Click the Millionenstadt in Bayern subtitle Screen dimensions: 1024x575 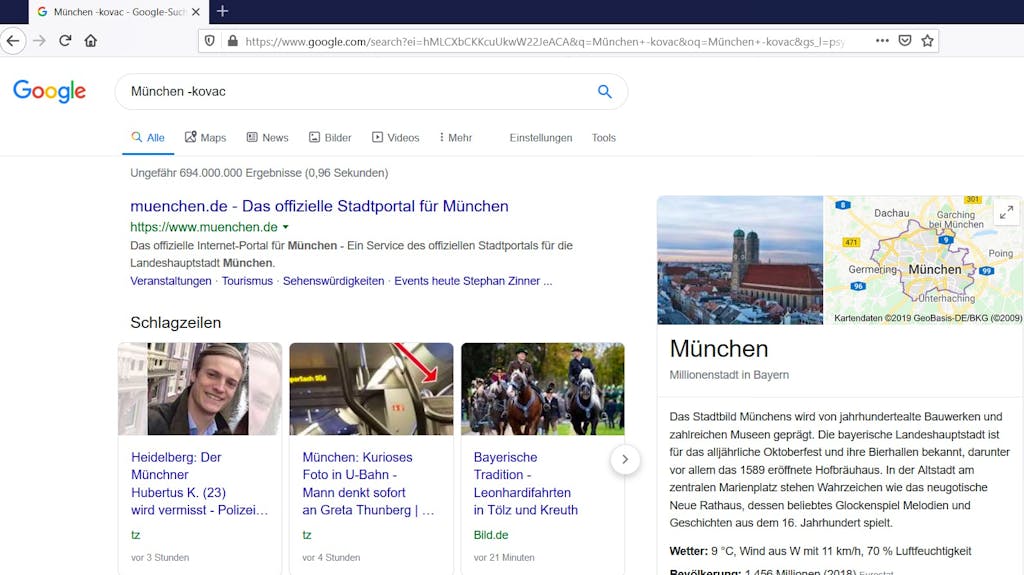[x=729, y=374]
